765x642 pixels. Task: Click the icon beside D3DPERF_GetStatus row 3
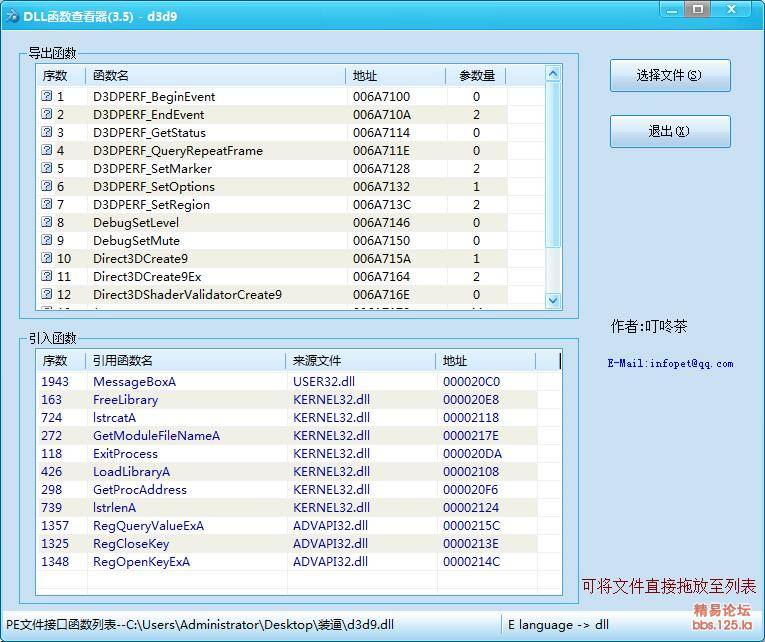tap(47, 132)
